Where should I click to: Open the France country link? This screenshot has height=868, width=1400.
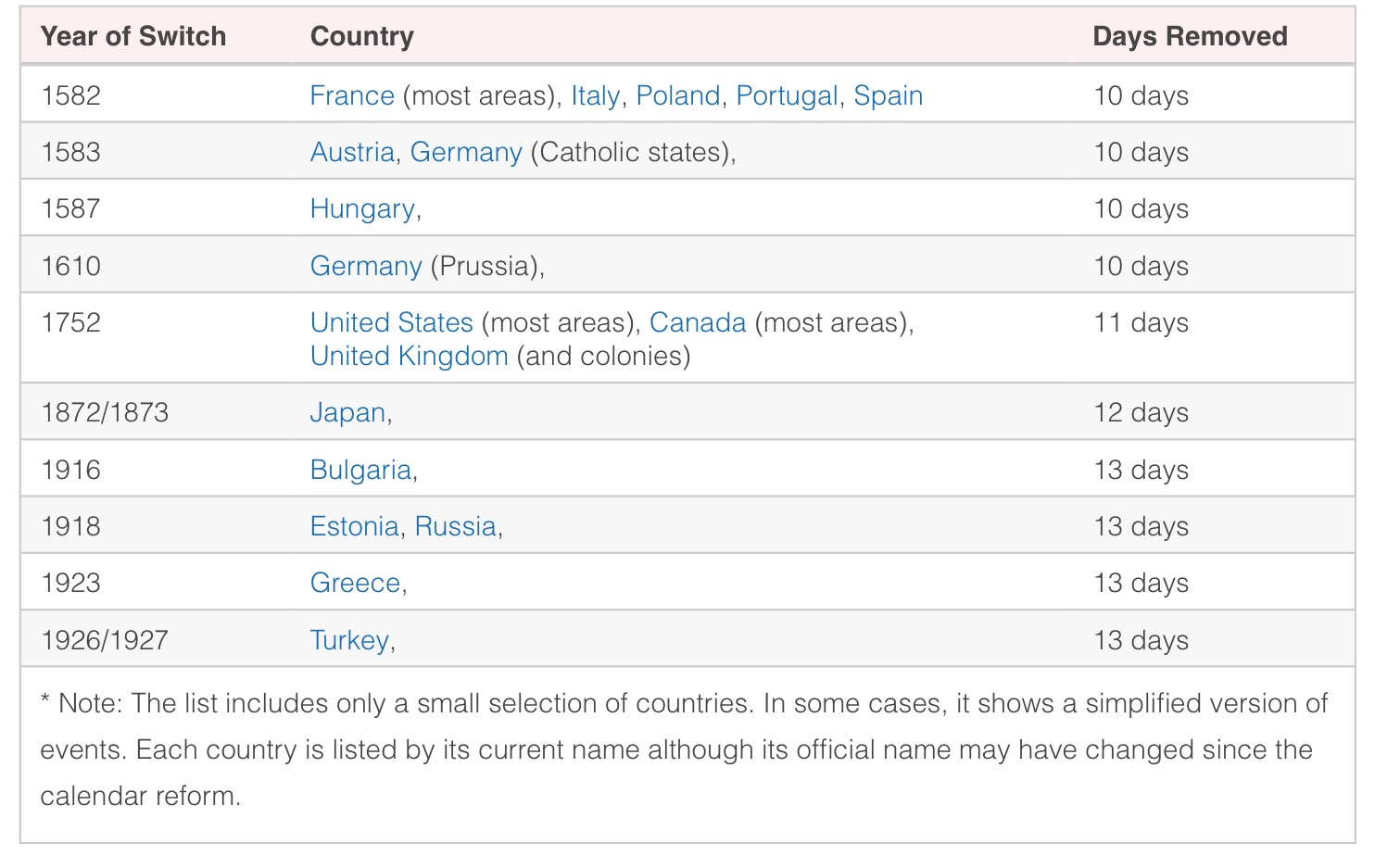coord(352,95)
